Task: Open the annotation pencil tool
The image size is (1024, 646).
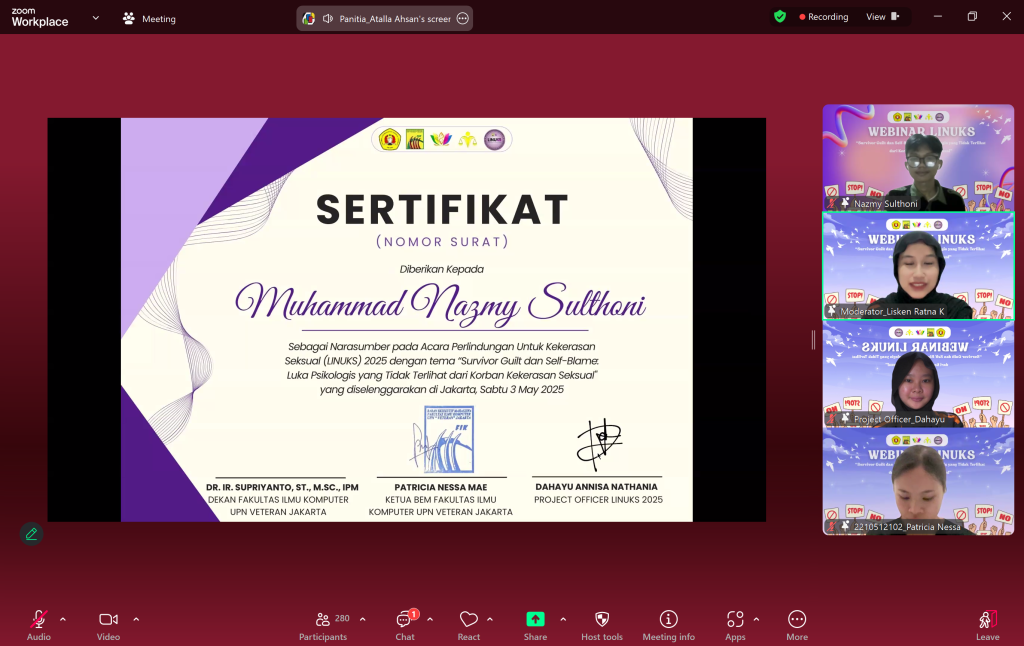Action: tap(31, 534)
